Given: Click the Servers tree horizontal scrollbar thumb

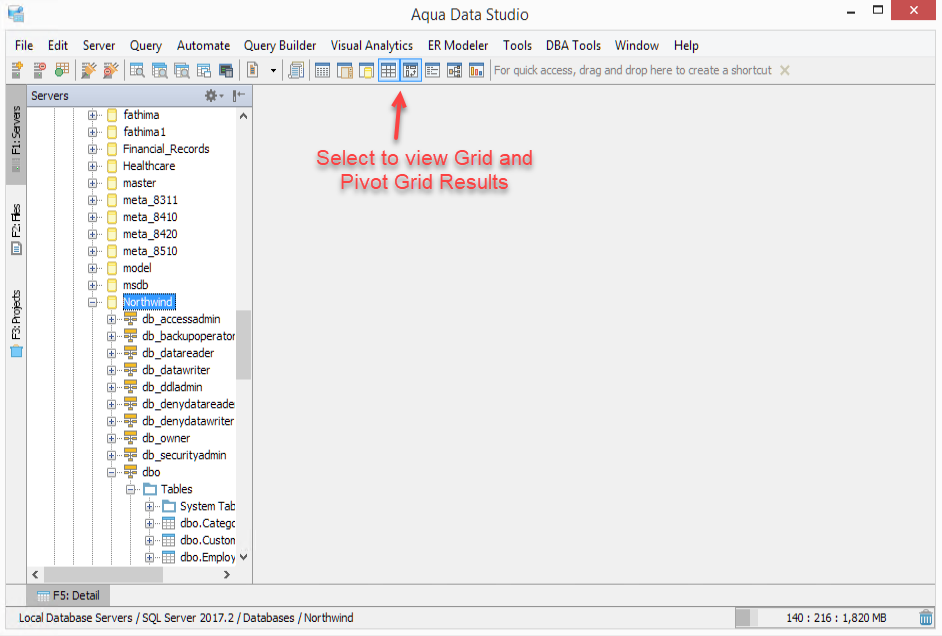Looking at the screenshot, I should 103,575.
